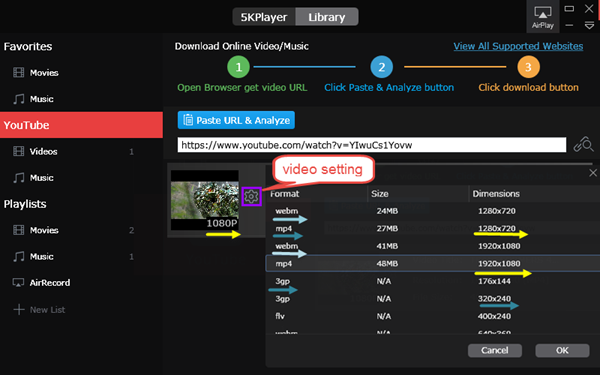Viewport: 600px width, 375px height.
Task: Open Music under Favorites
Action: 42,99
